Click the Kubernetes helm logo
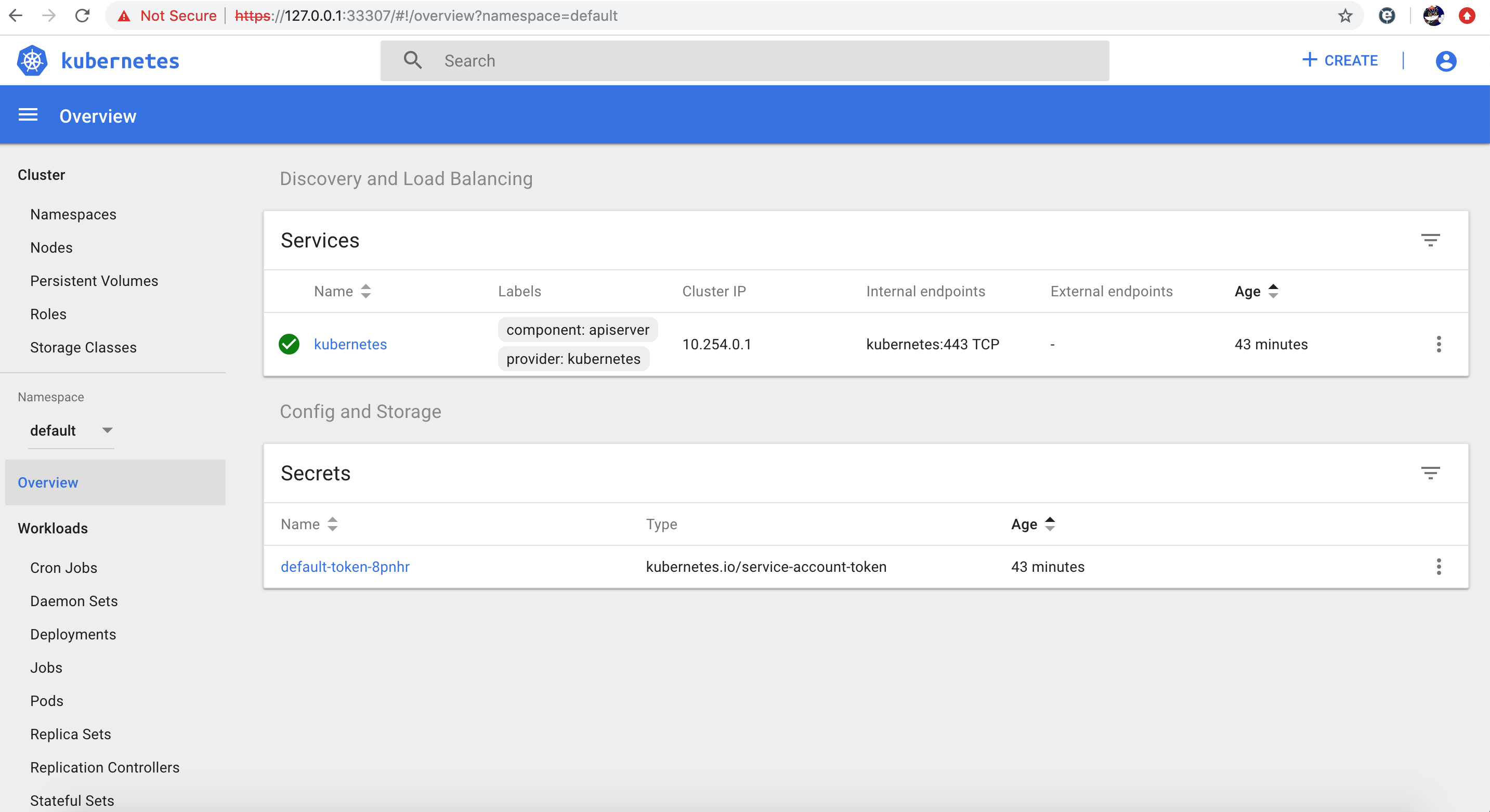Screen dimensions: 1490x812 tap(32, 61)
